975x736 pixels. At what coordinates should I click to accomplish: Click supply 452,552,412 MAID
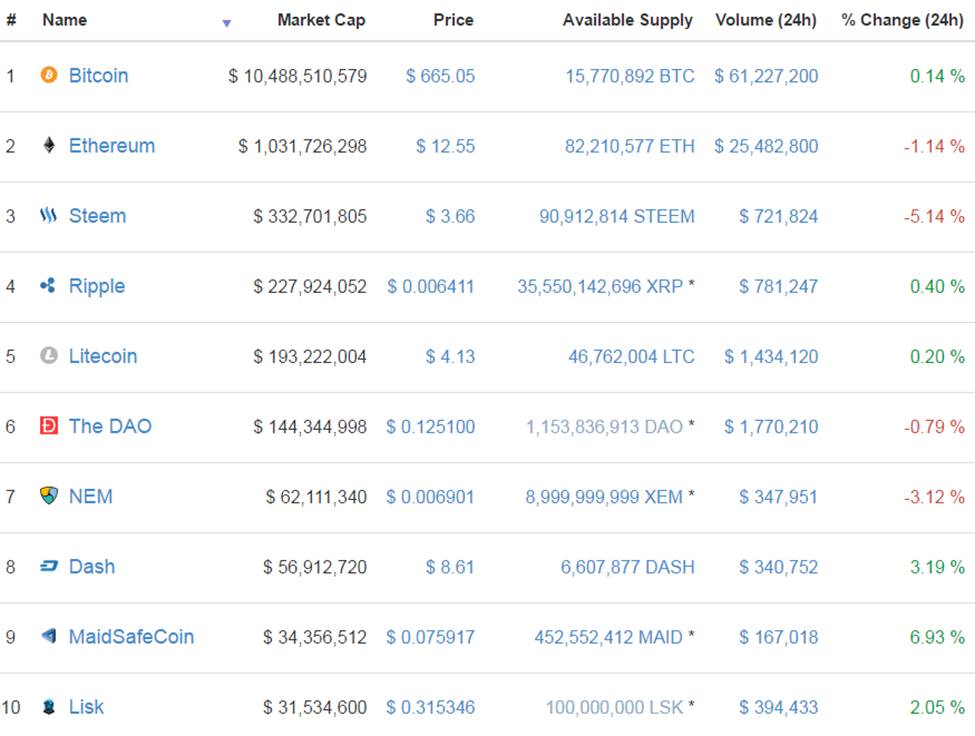(609, 637)
